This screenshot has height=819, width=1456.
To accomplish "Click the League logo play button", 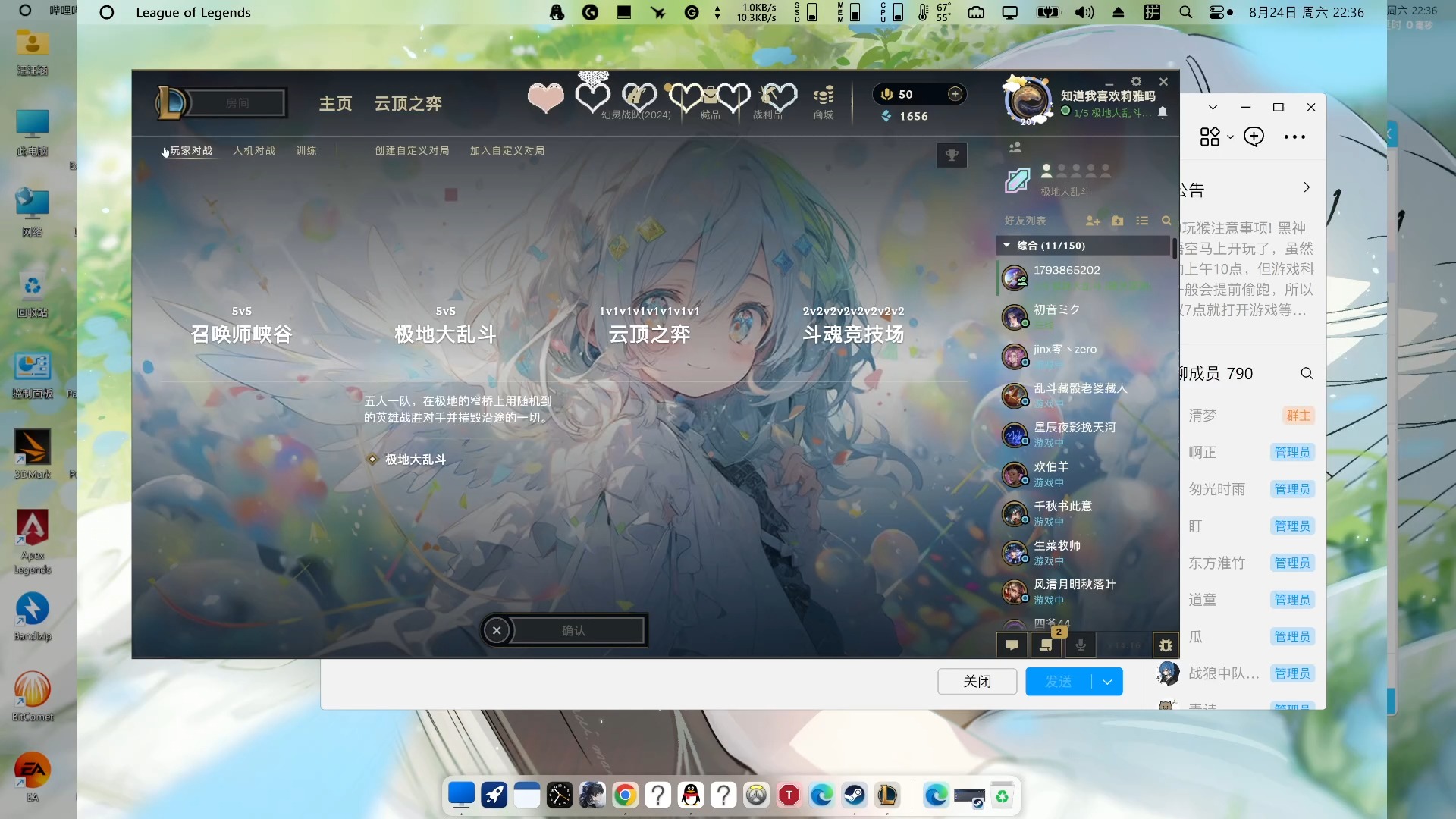I will [x=171, y=102].
